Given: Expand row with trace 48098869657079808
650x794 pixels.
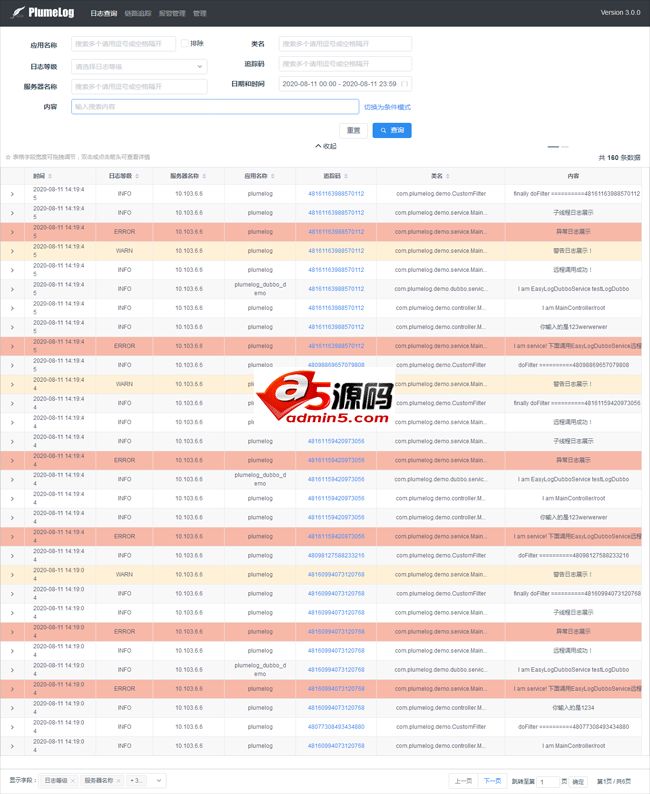Looking at the screenshot, I should tap(12, 366).
